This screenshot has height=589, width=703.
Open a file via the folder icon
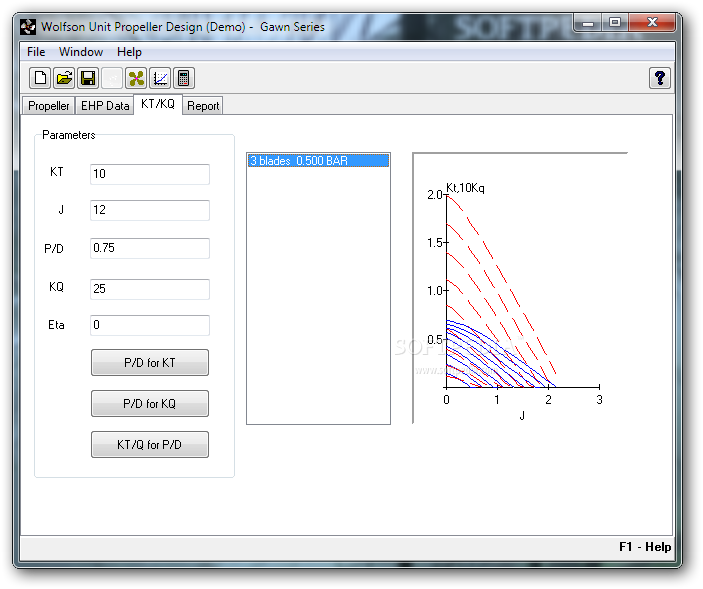coord(64,78)
